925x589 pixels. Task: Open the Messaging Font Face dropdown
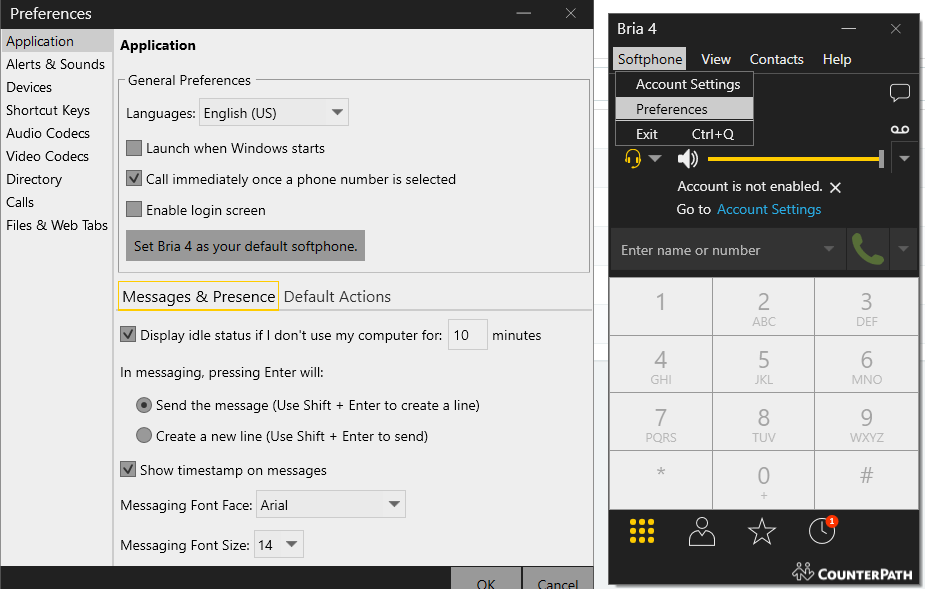(x=330, y=505)
